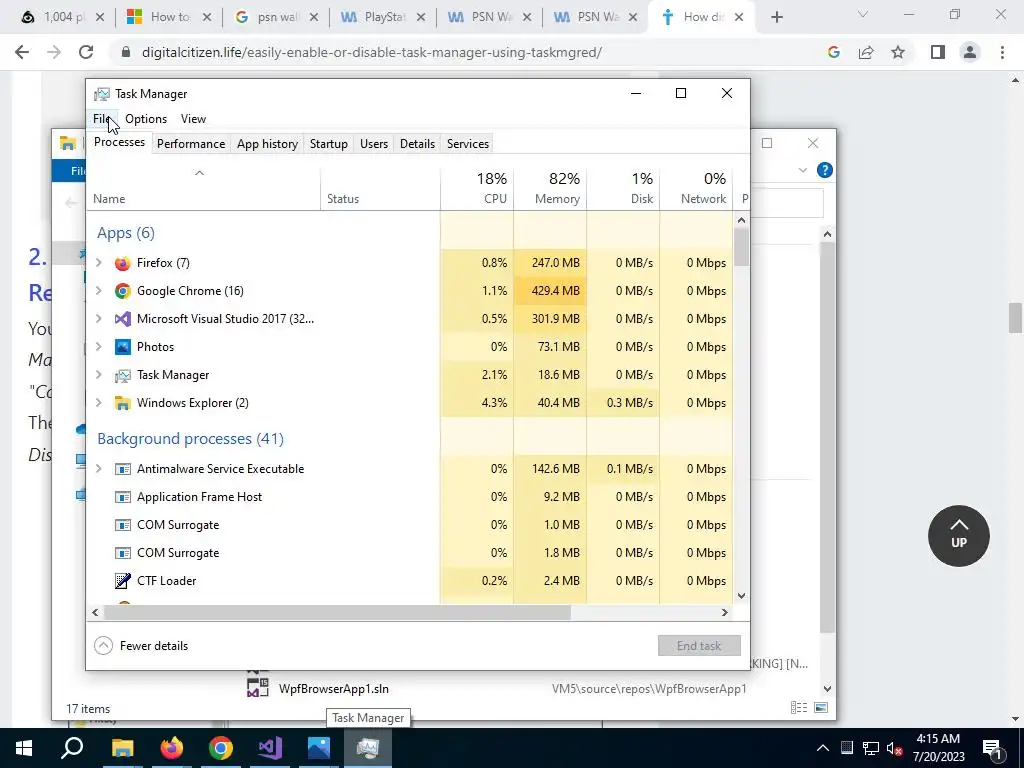1024x768 pixels.
Task: Click the Firefox icon in Apps list
Action: pos(122,263)
